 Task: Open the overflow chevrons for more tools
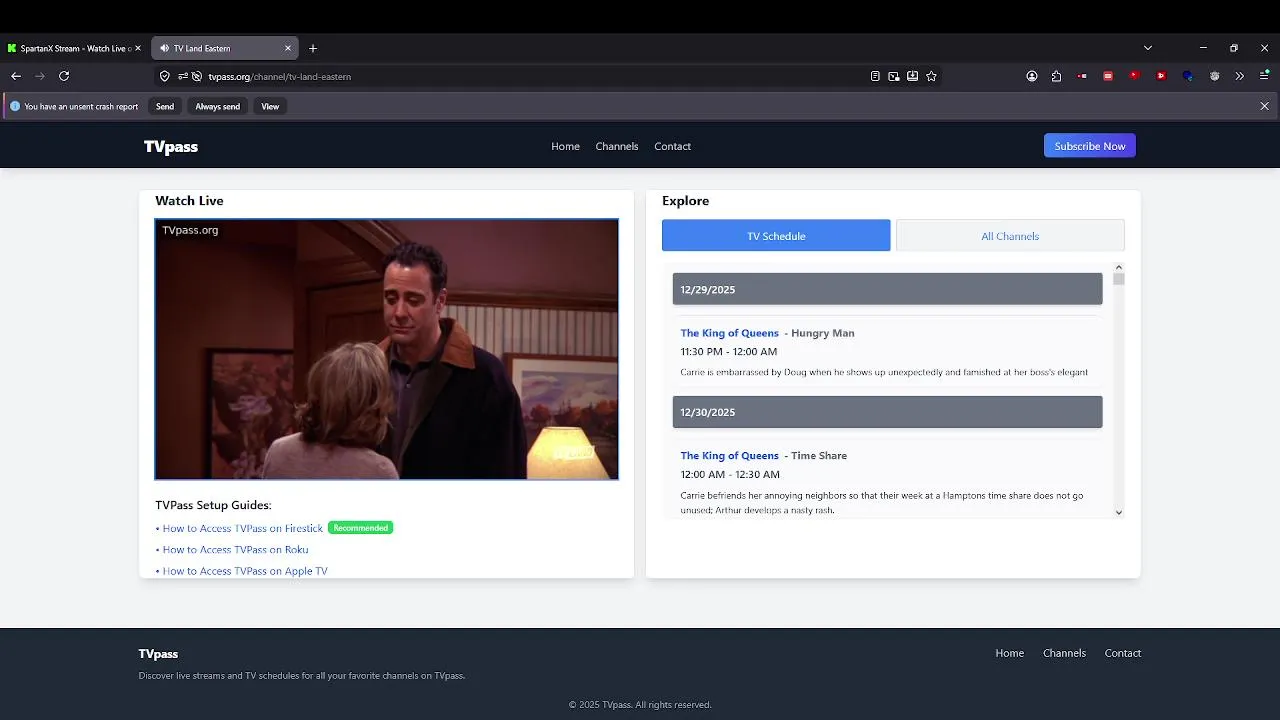[1240, 76]
